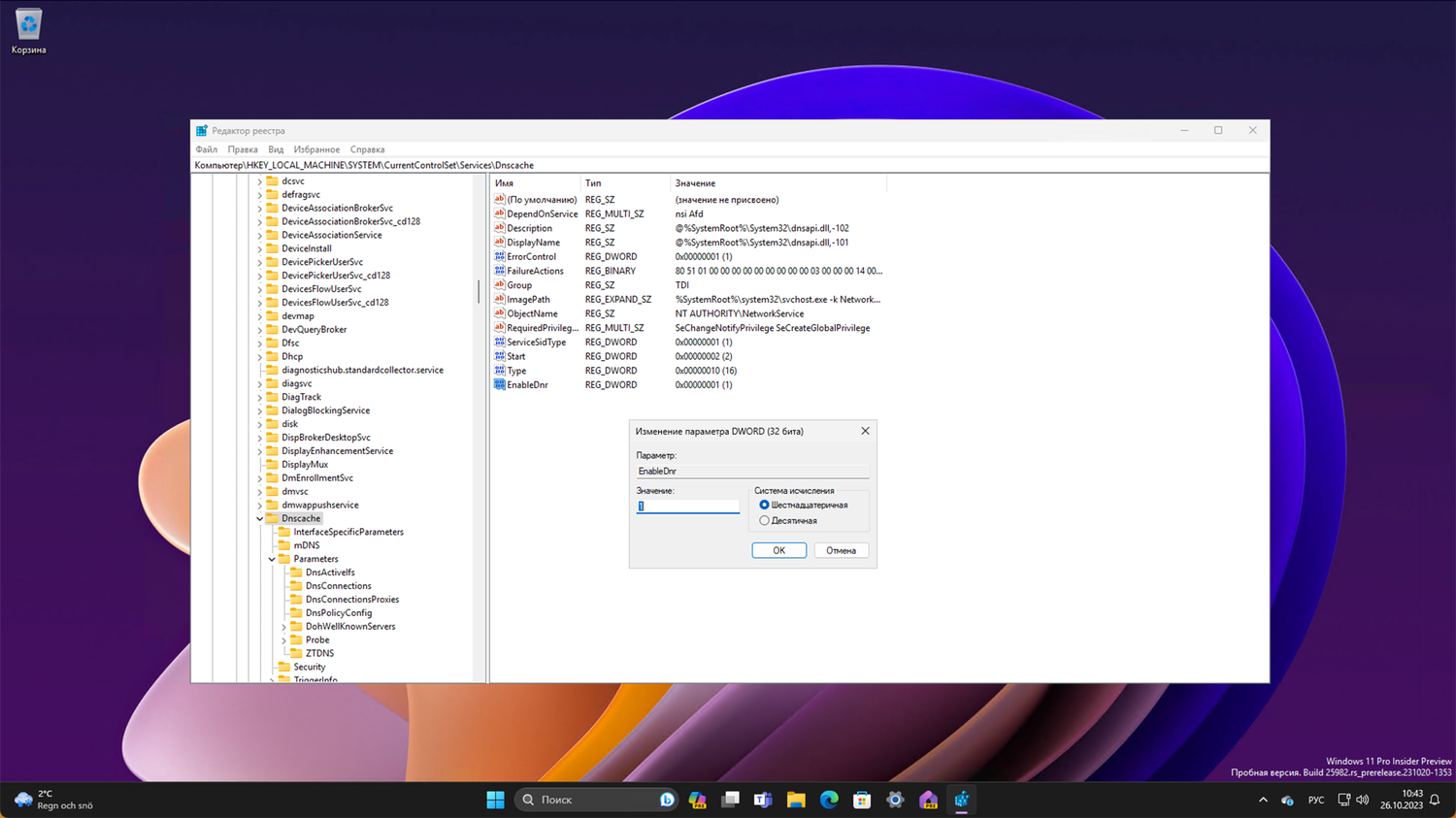Click the DnsPolicyConfig folder icon

click(296, 612)
